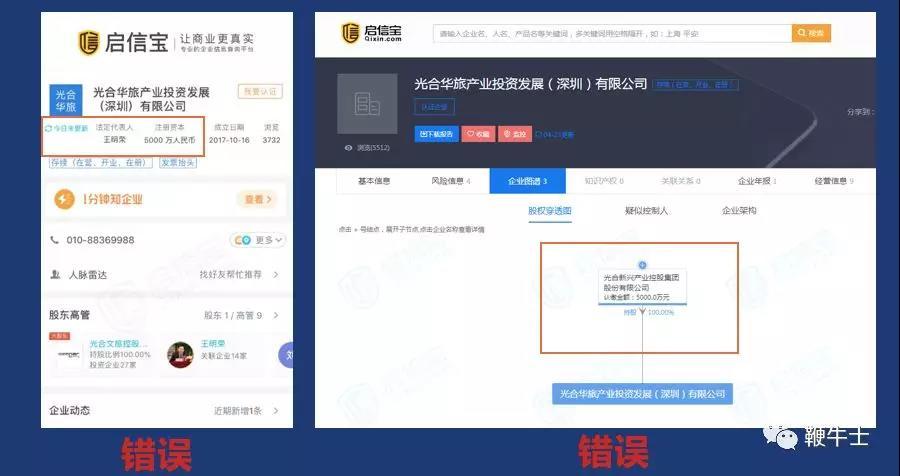This screenshot has width=900, height=476.
Task: Click the 启信宝 shield logo in mobile view
Action: [89, 43]
